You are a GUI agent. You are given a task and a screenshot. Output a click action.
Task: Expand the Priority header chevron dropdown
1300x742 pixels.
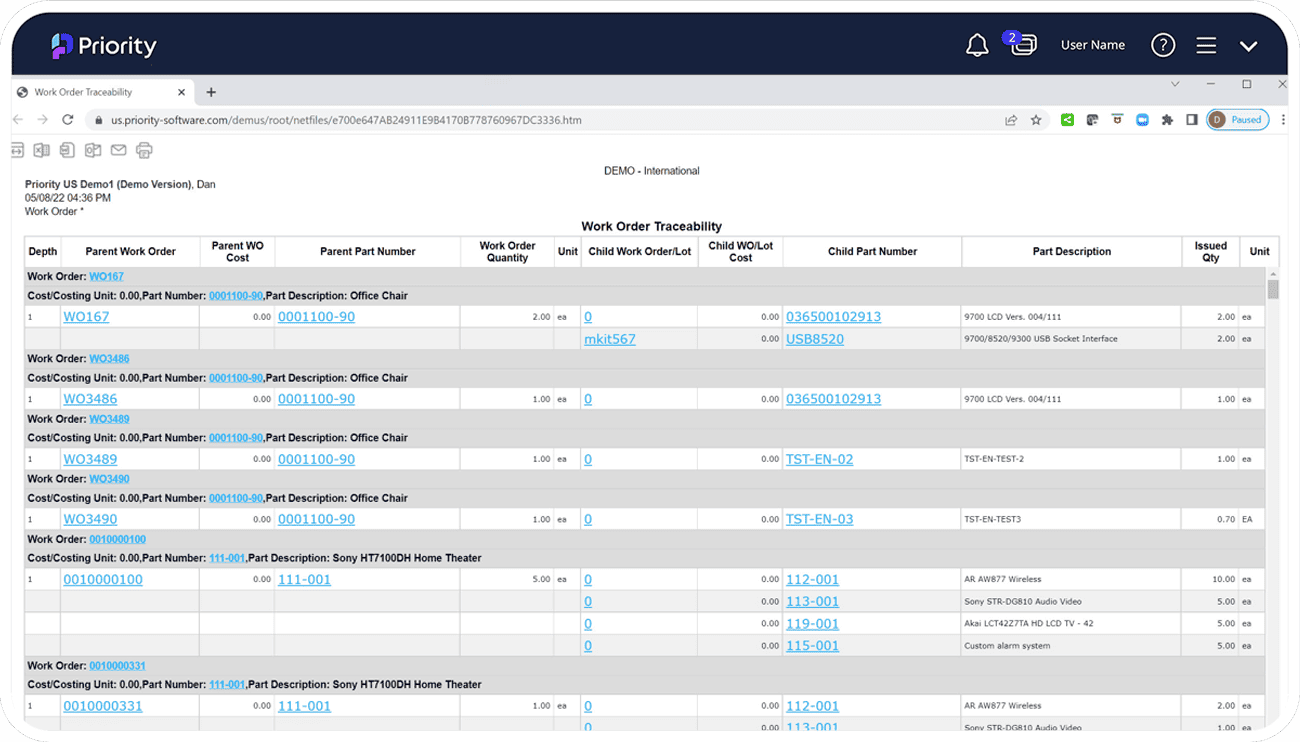pyautogui.click(x=1248, y=46)
